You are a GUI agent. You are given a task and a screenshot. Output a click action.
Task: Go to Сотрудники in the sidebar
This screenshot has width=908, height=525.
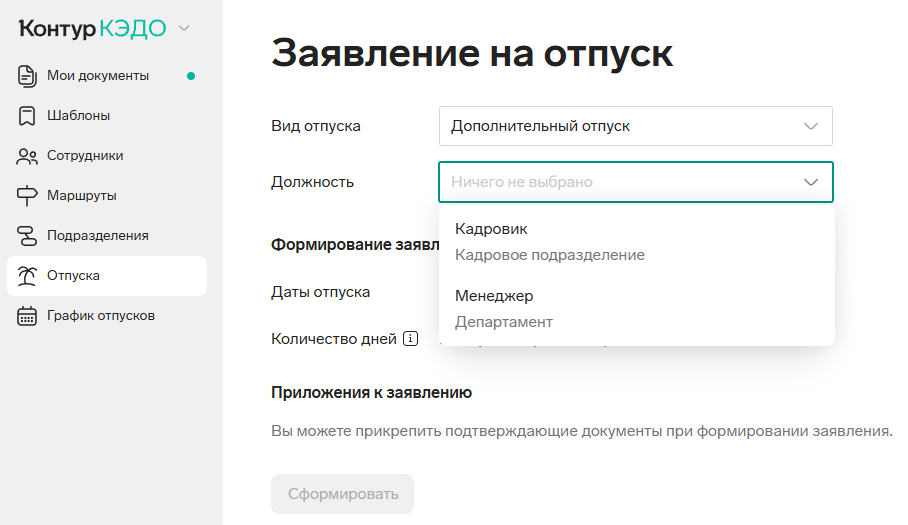[85, 156]
